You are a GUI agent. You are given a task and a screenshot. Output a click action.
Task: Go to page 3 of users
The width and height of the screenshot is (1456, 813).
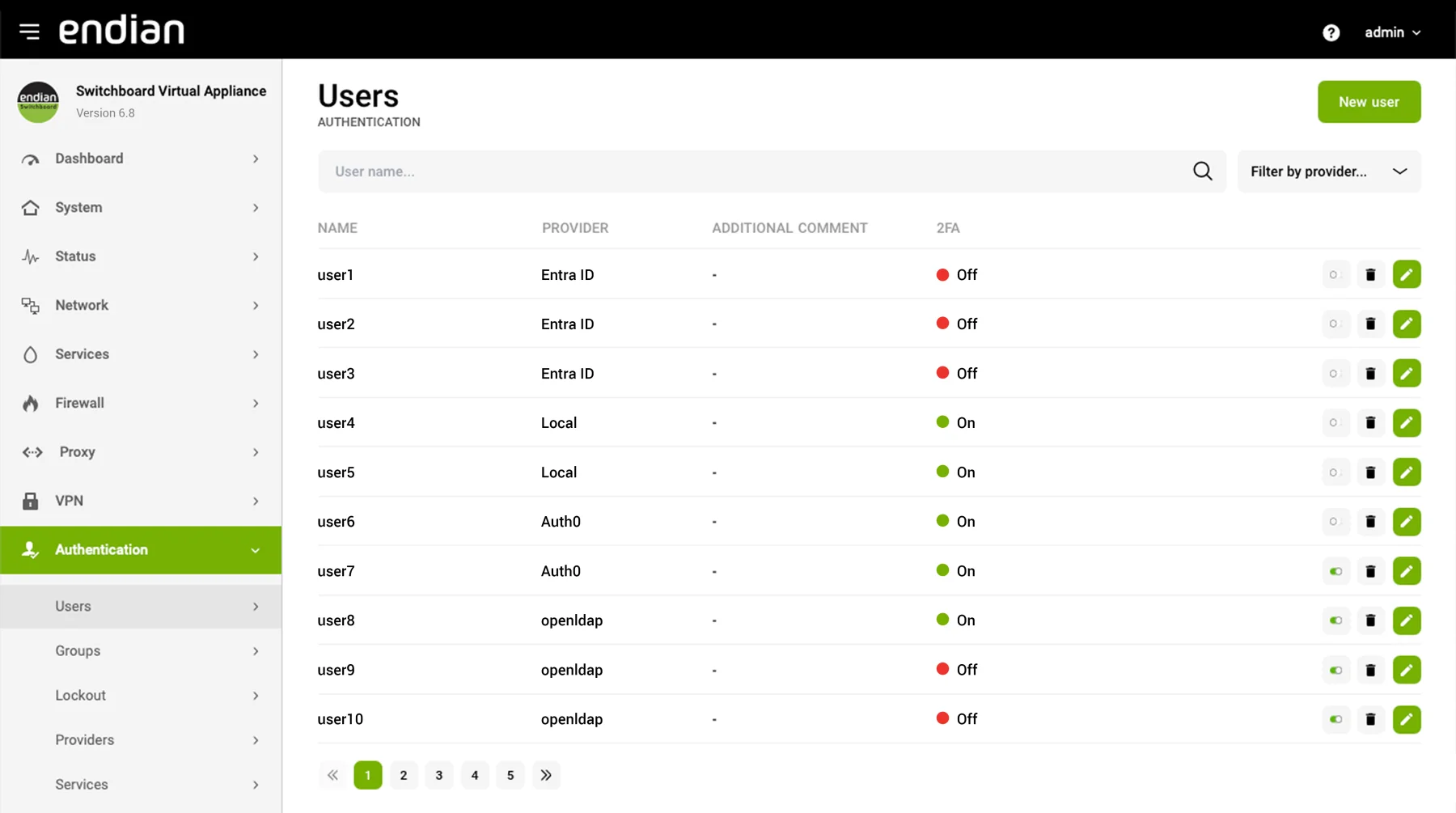pos(439,775)
